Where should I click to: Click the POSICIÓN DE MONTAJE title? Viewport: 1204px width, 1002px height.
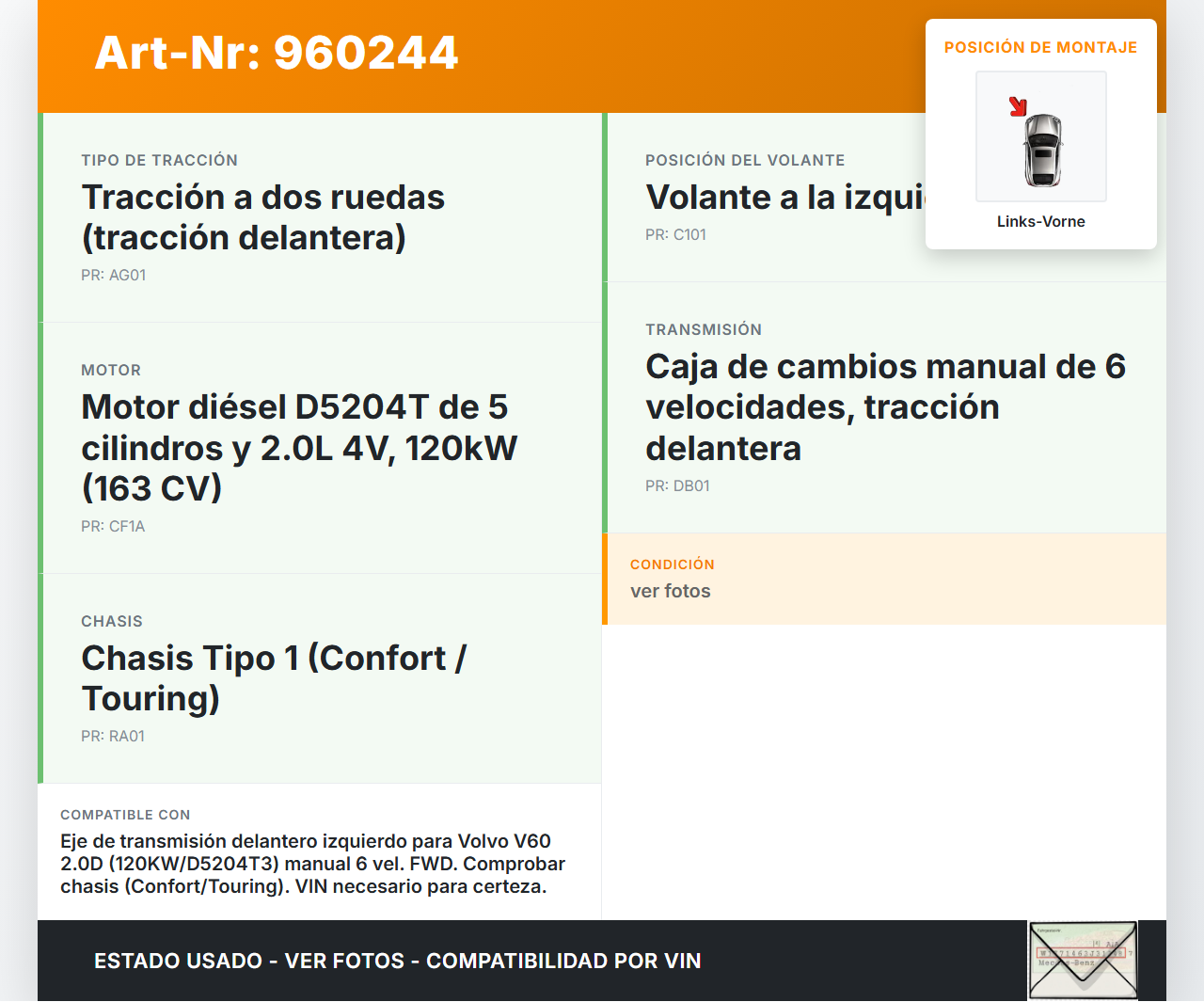[x=1040, y=47]
